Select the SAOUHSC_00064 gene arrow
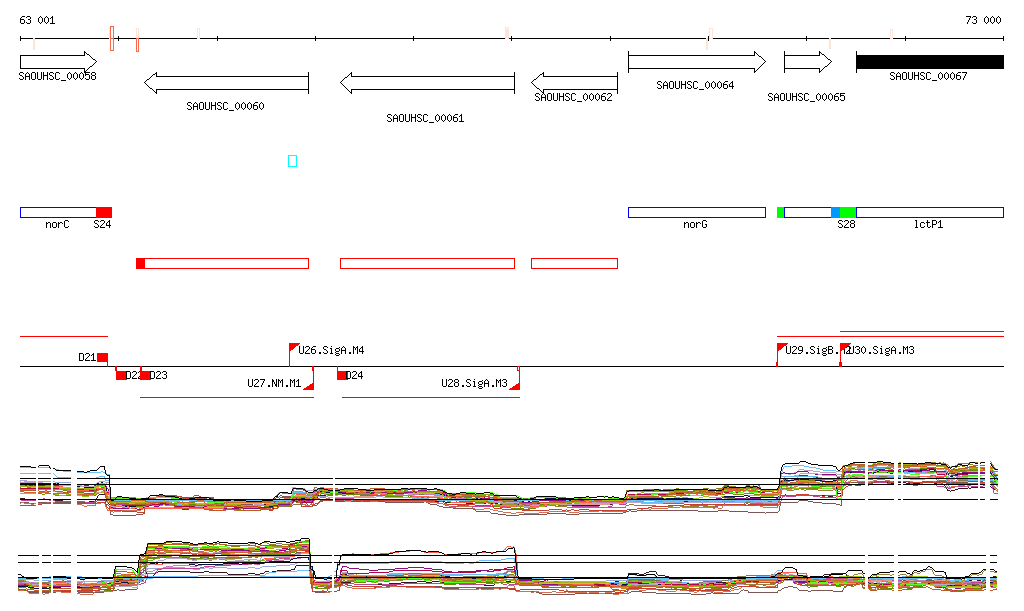This screenshot has height=611, width=1024. click(x=697, y=62)
